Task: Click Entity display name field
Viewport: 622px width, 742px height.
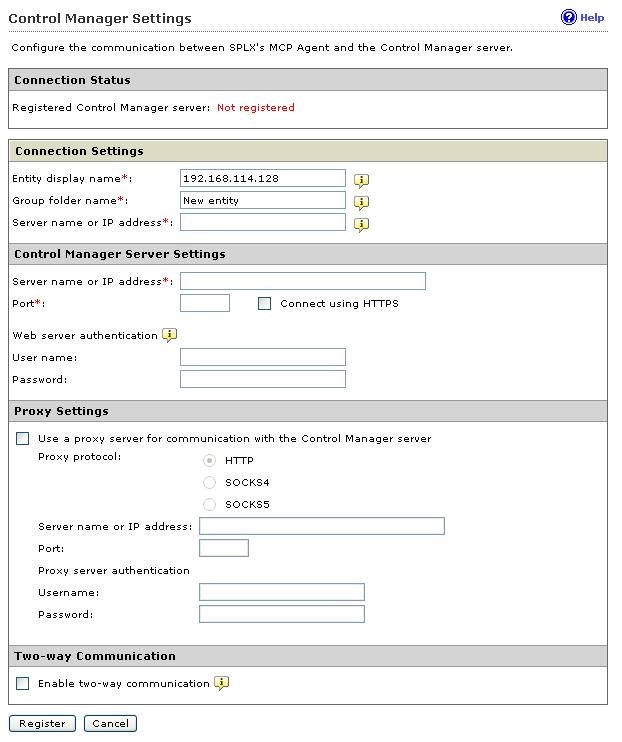Action: tap(263, 178)
